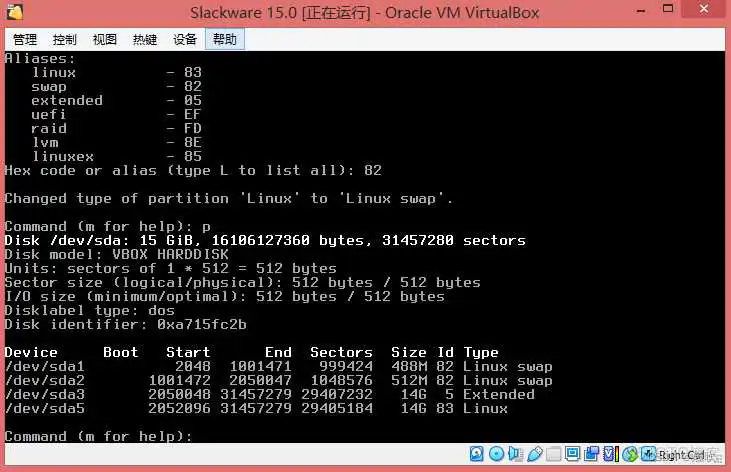Click the 'raid' alias line
The image size is (731, 472).
(x=117, y=129)
